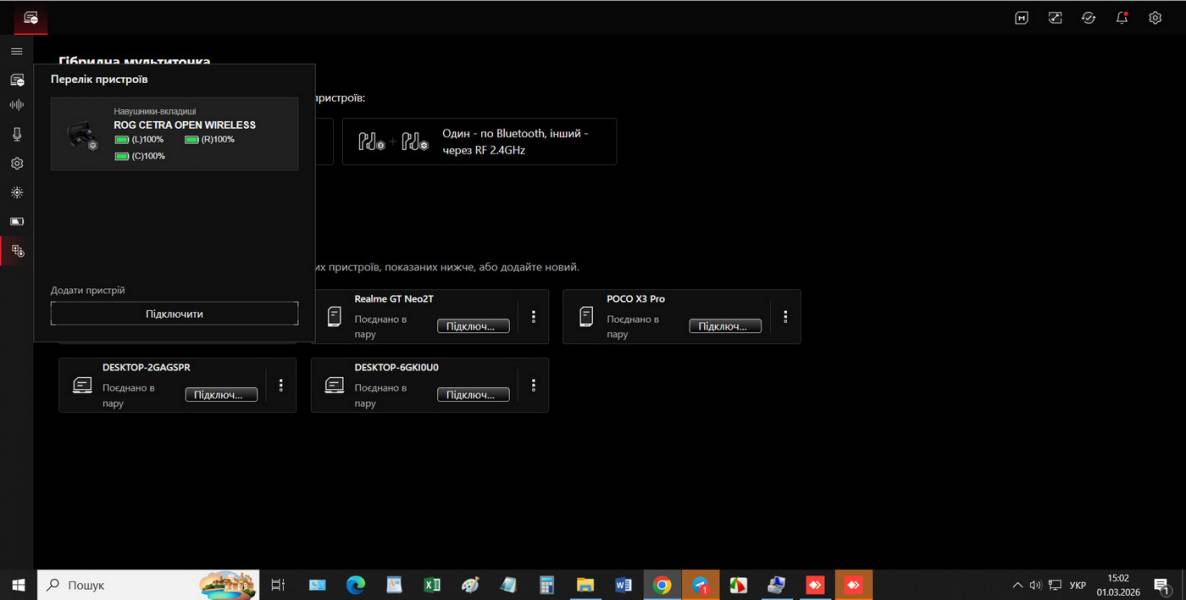Connect to the POCO X3 Pro device
Image resolution: width=1186 pixels, height=600 pixels.
pyautogui.click(x=725, y=326)
